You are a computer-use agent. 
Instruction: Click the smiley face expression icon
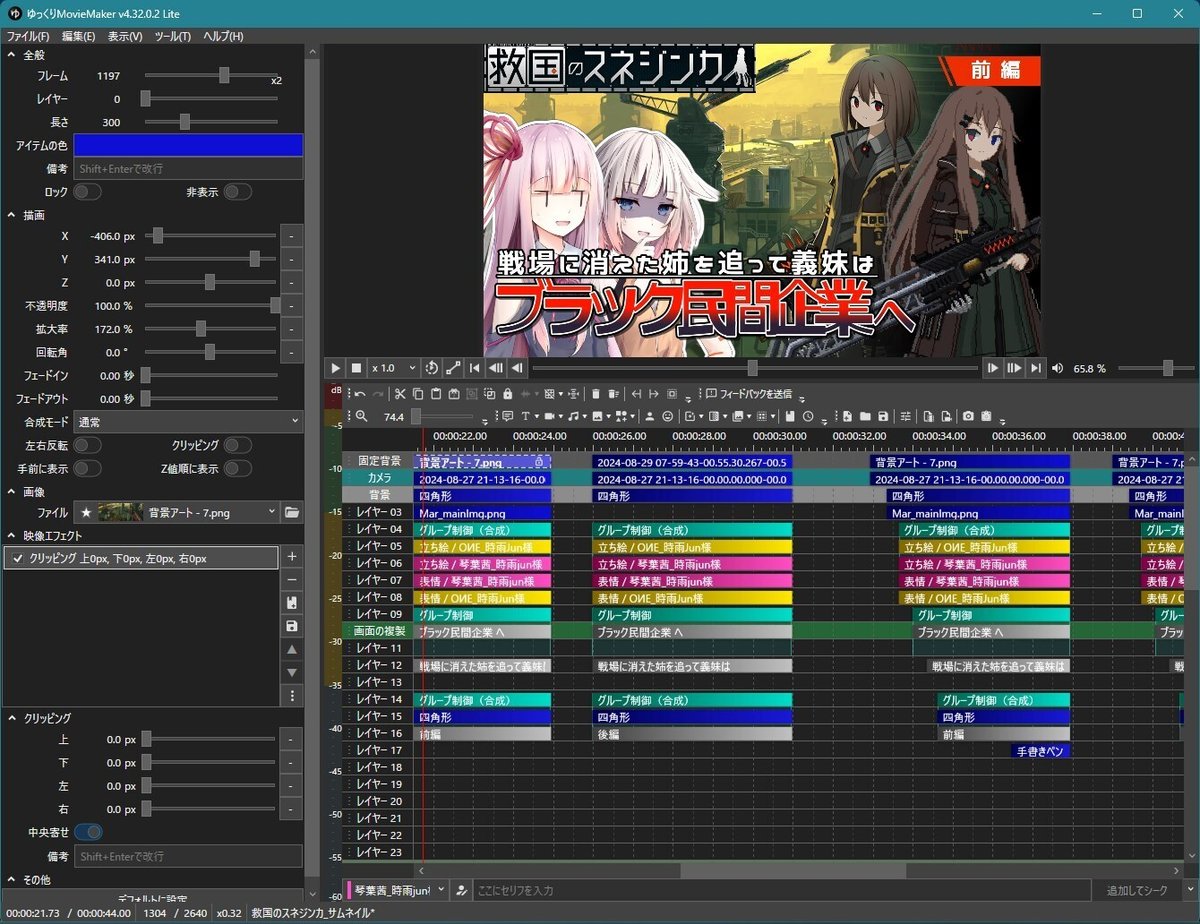tap(667, 416)
